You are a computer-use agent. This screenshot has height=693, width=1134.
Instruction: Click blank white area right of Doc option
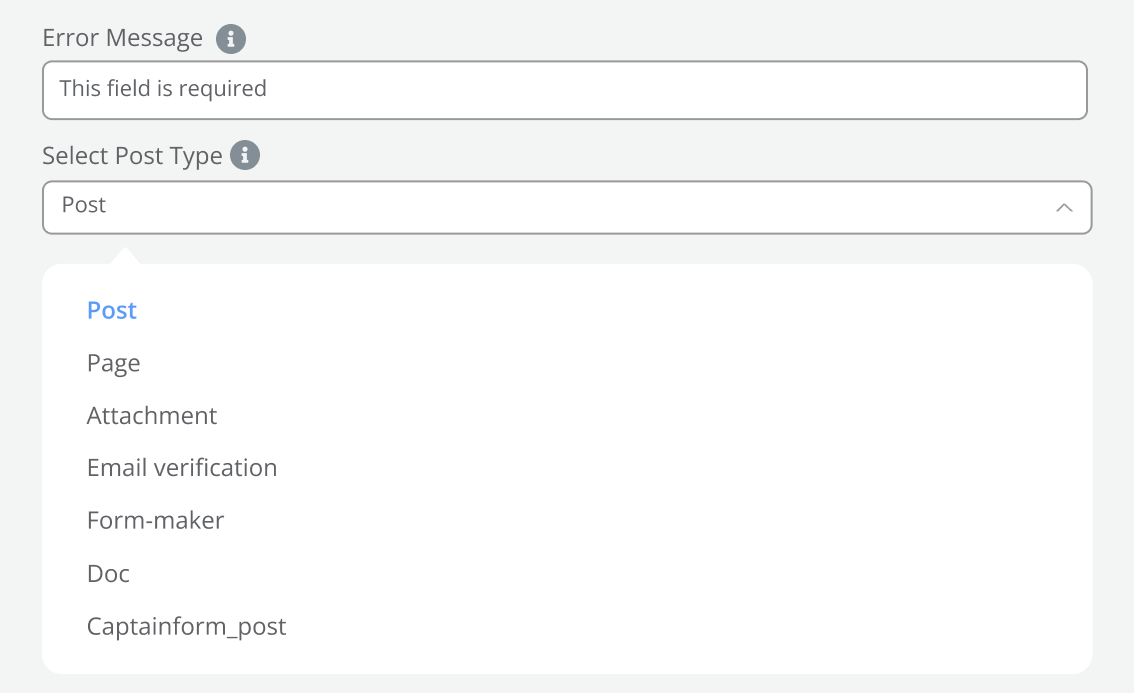tap(600, 574)
